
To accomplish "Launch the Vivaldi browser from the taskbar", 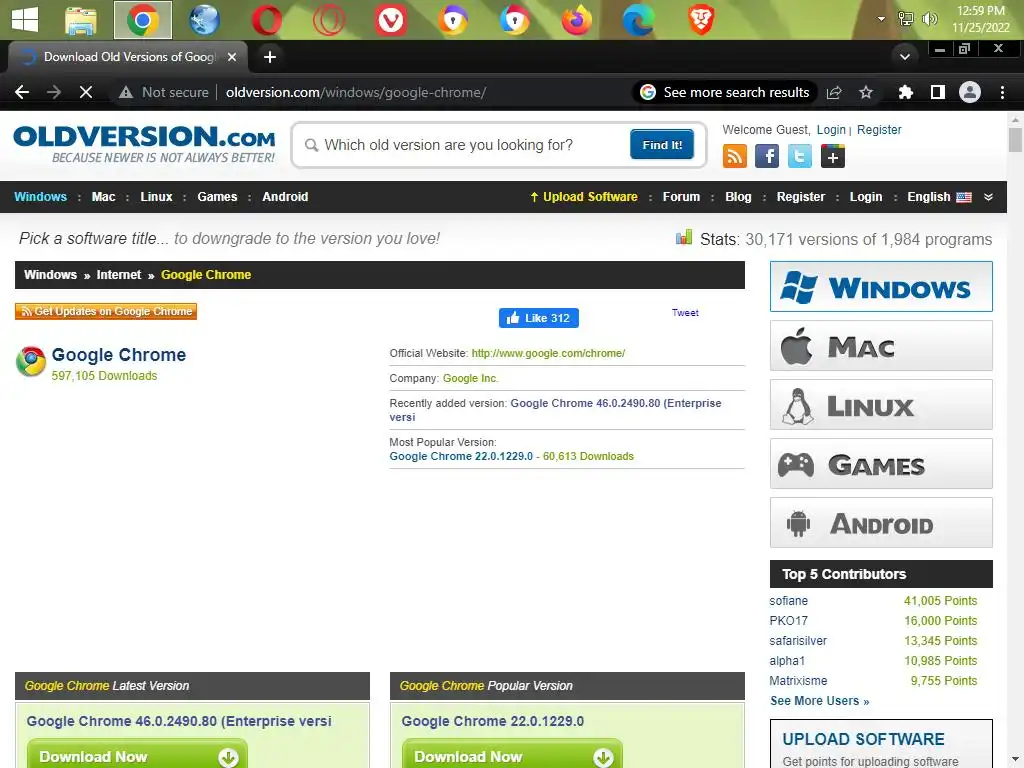I will point(391,20).
